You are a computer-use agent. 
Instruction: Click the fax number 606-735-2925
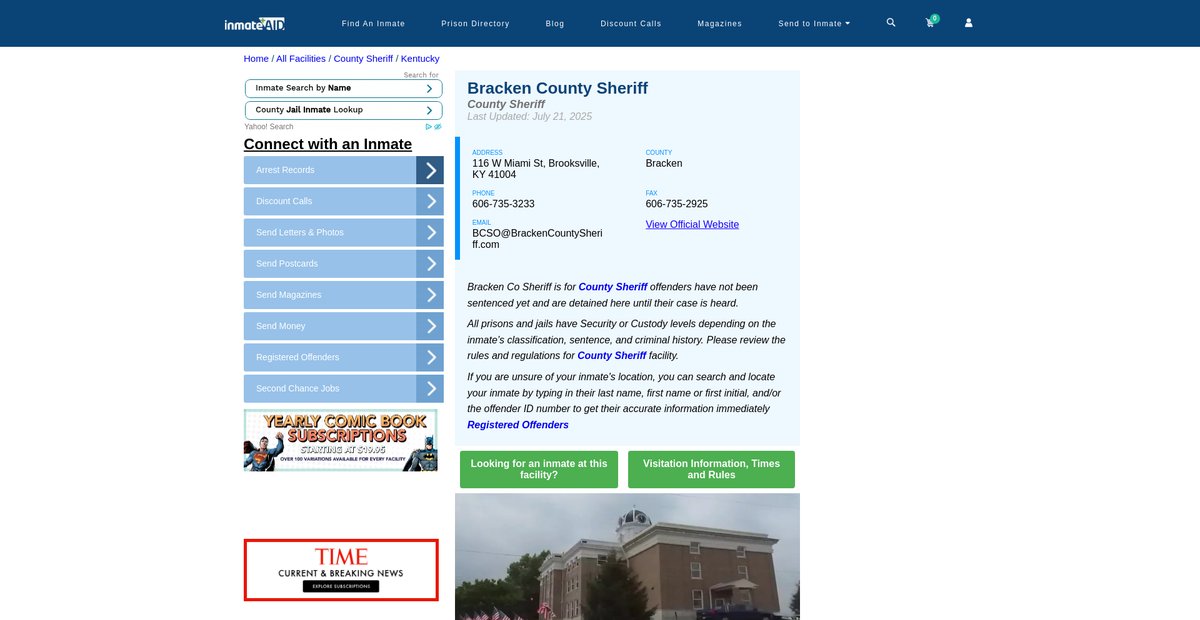(677, 204)
